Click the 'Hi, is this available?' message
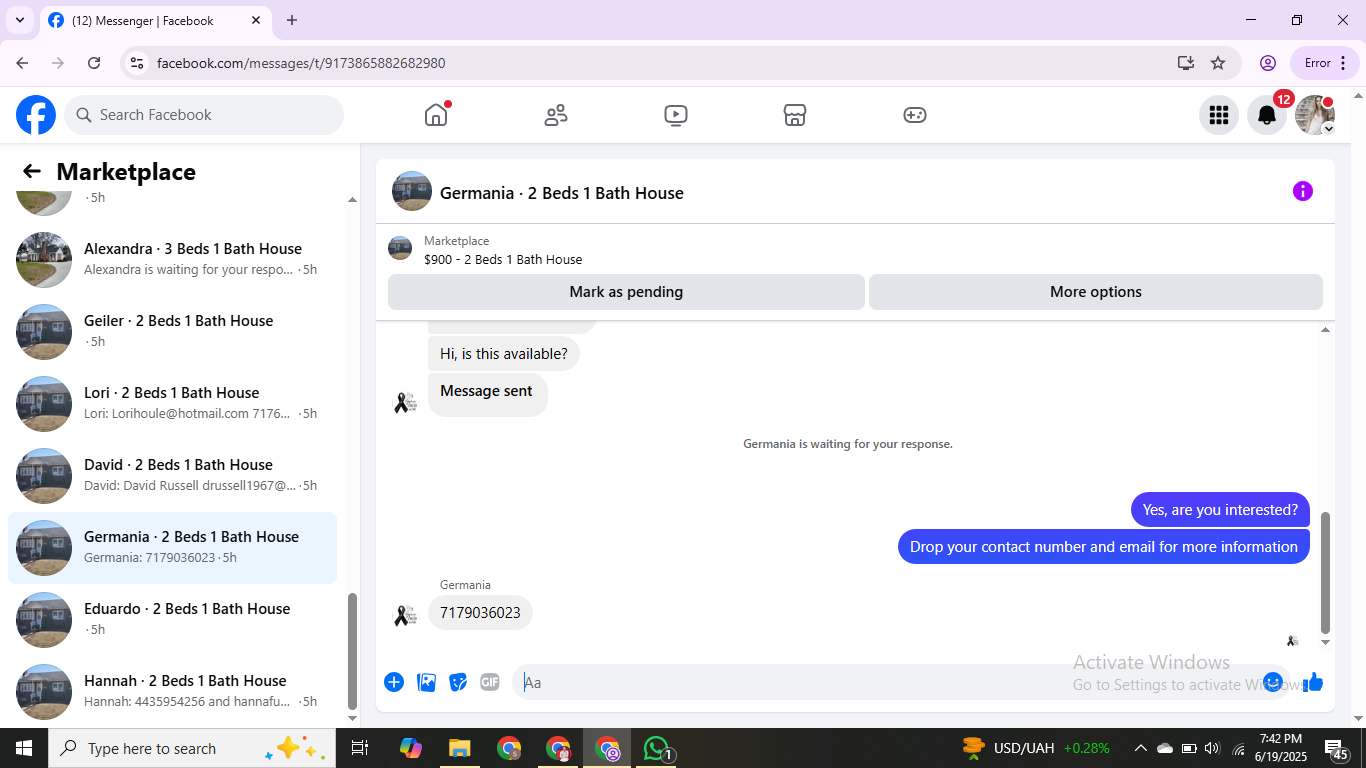This screenshot has height=768, width=1366. (504, 354)
